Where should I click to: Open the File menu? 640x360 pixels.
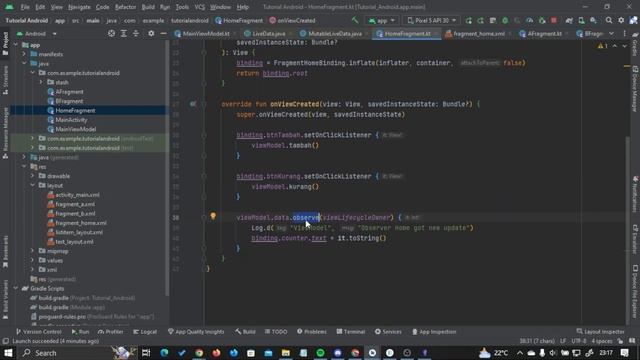pyautogui.click(x=25, y=7)
